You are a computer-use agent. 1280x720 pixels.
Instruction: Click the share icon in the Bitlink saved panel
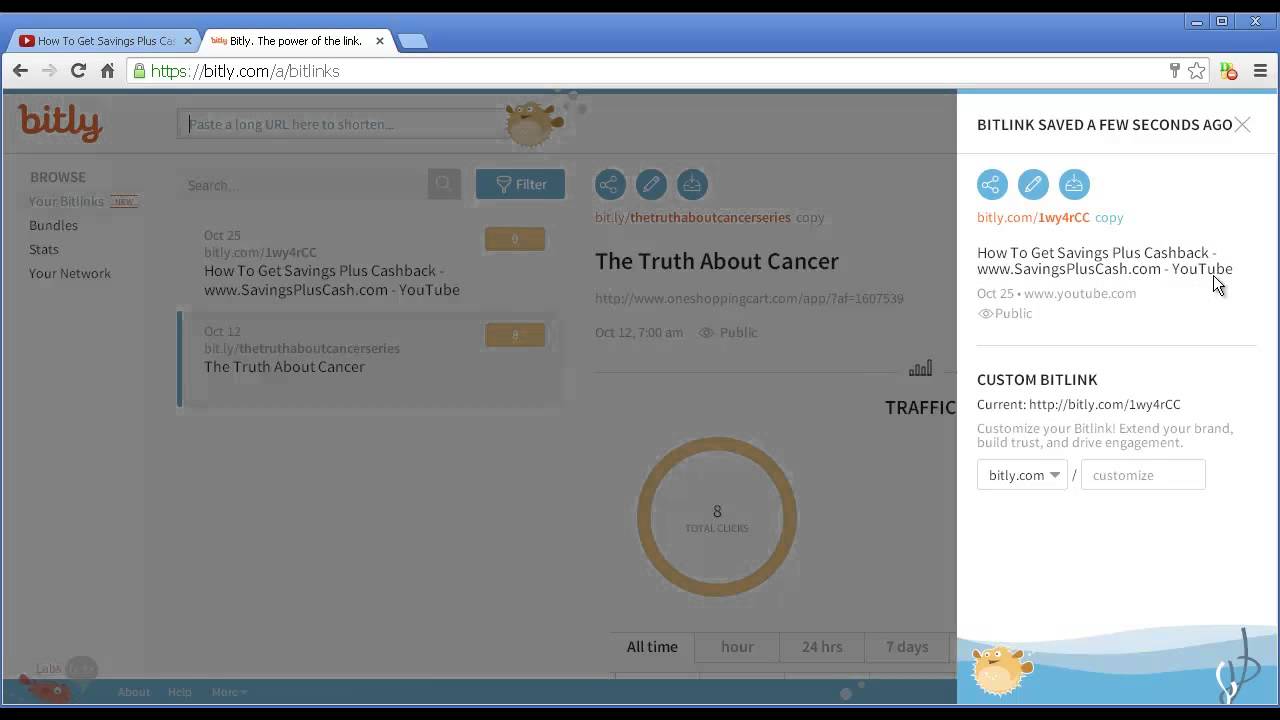coord(992,185)
